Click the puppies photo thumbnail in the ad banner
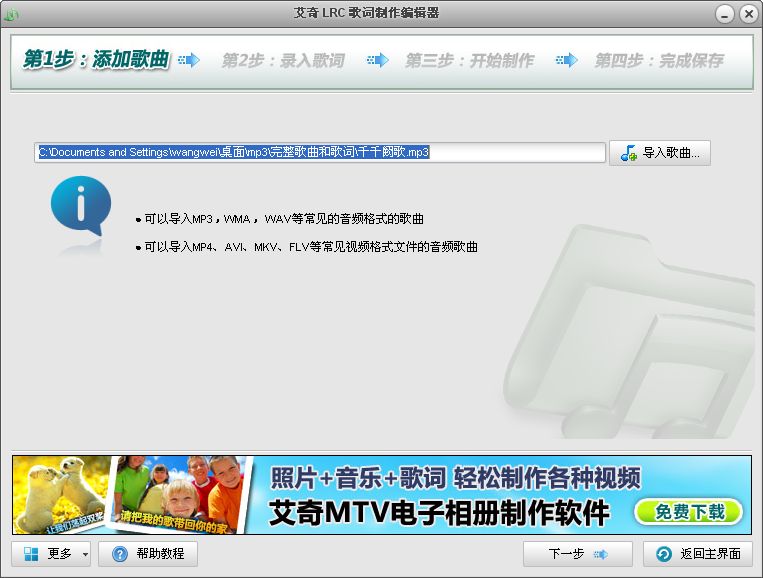This screenshot has height=578, width=763. tap(60, 495)
